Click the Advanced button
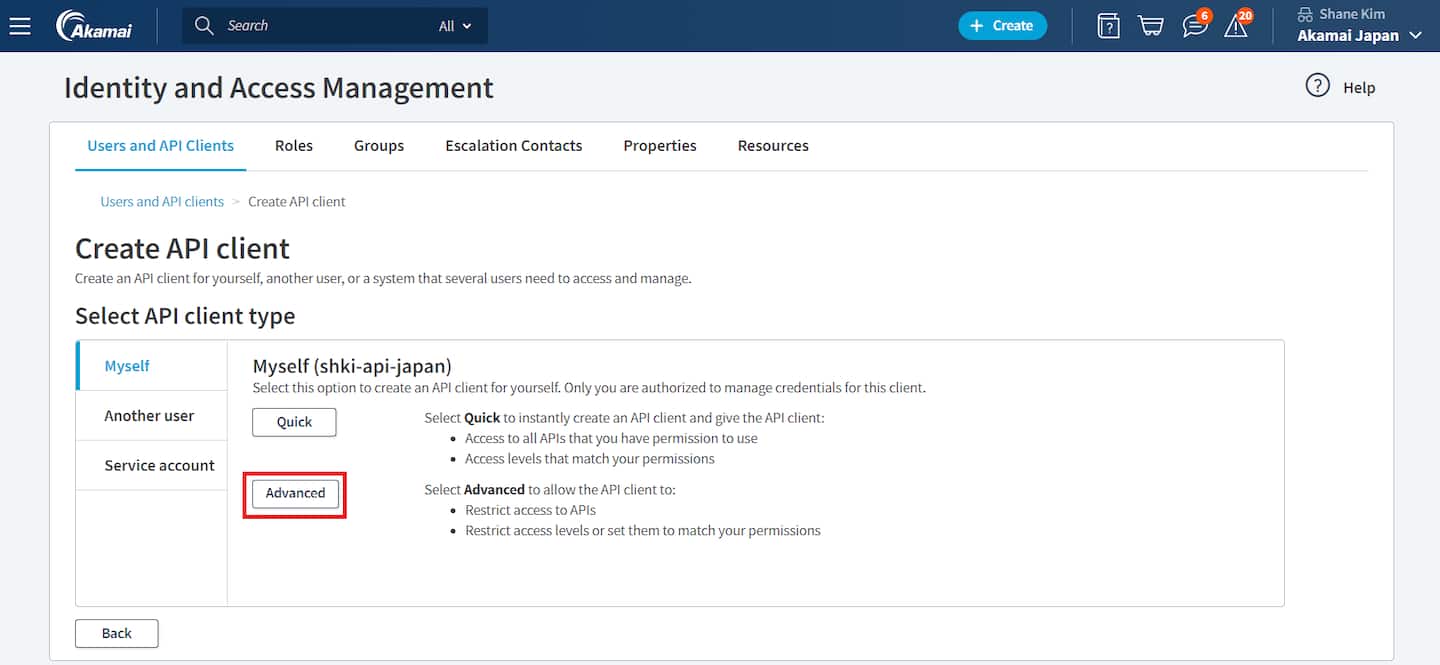The image size is (1440, 665). click(x=295, y=493)
